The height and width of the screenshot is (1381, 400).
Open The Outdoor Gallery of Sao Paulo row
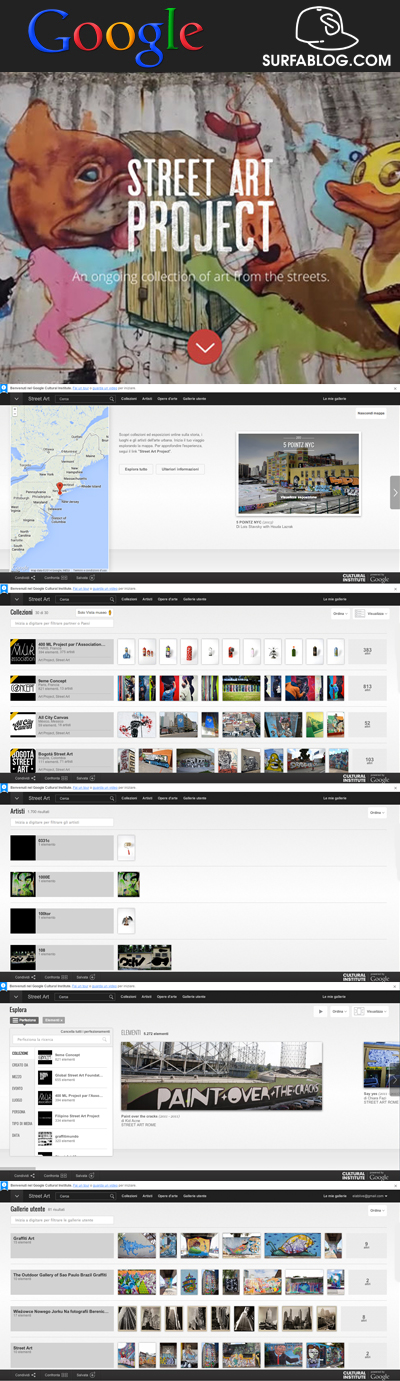[62, 1281]
